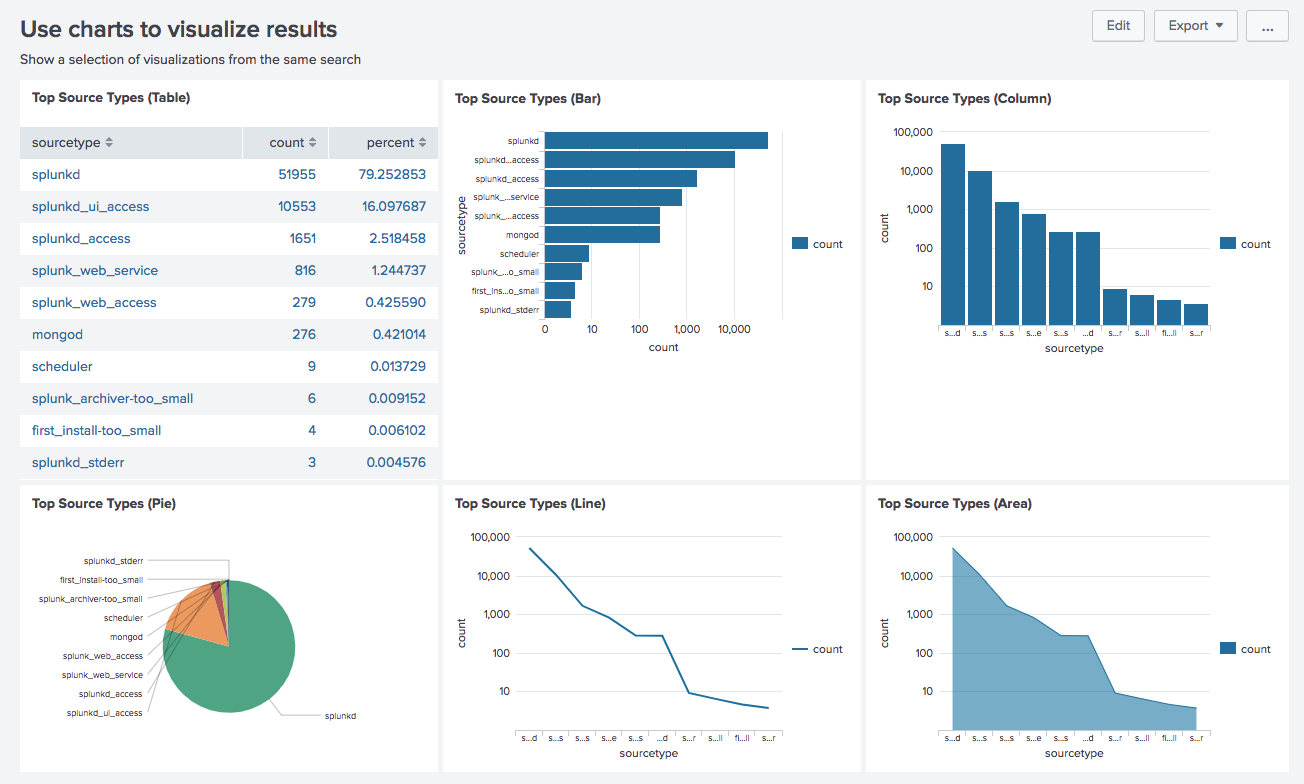
Task: Click the splunkd bar in Bar chart
Action: [x=656, y=141]
